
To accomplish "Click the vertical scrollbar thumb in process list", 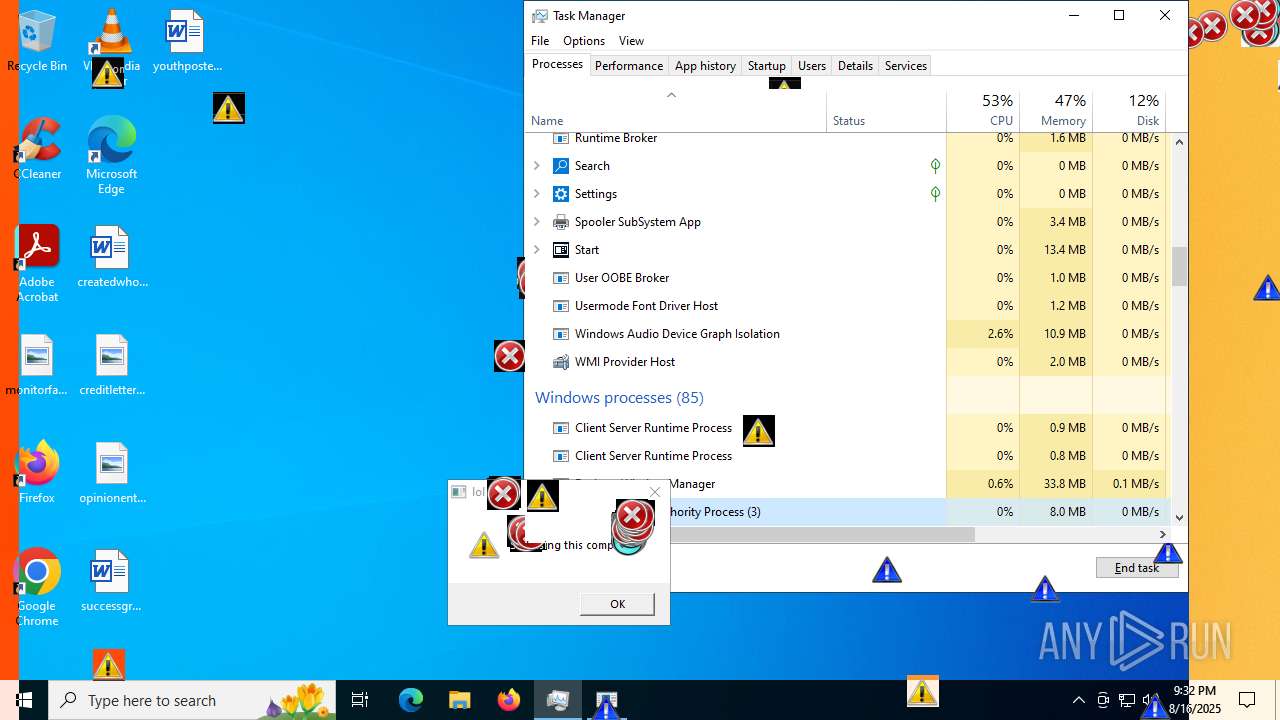I will 1179,266.
